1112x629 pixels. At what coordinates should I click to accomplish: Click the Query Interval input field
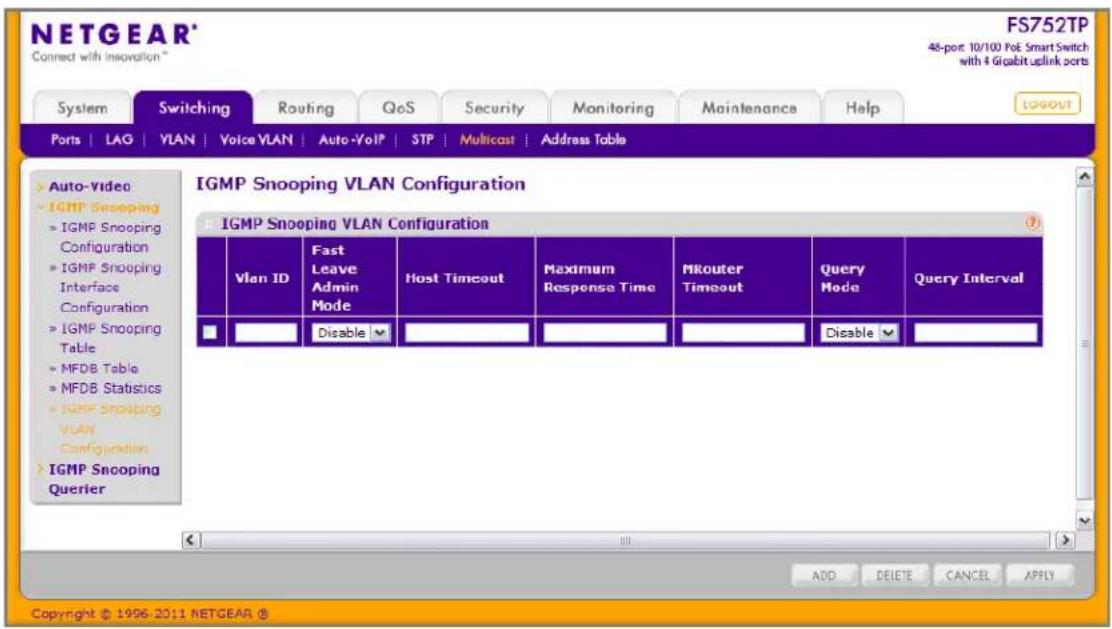click(x=975, y=333)
